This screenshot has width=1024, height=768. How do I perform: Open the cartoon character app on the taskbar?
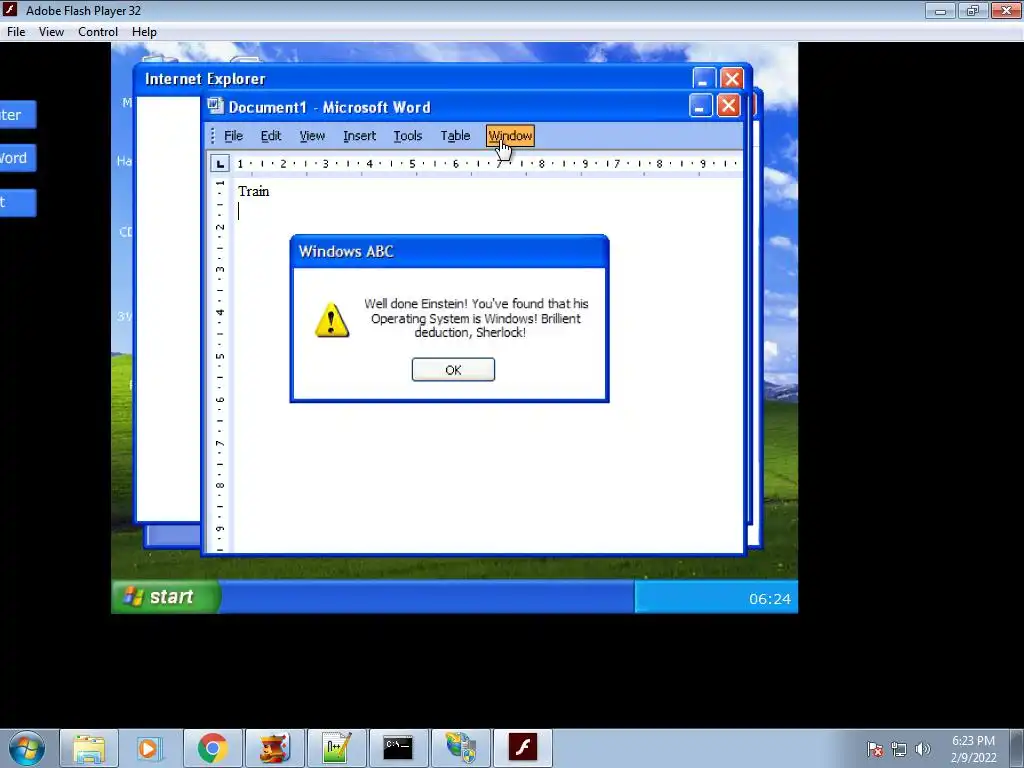[275, 748]
